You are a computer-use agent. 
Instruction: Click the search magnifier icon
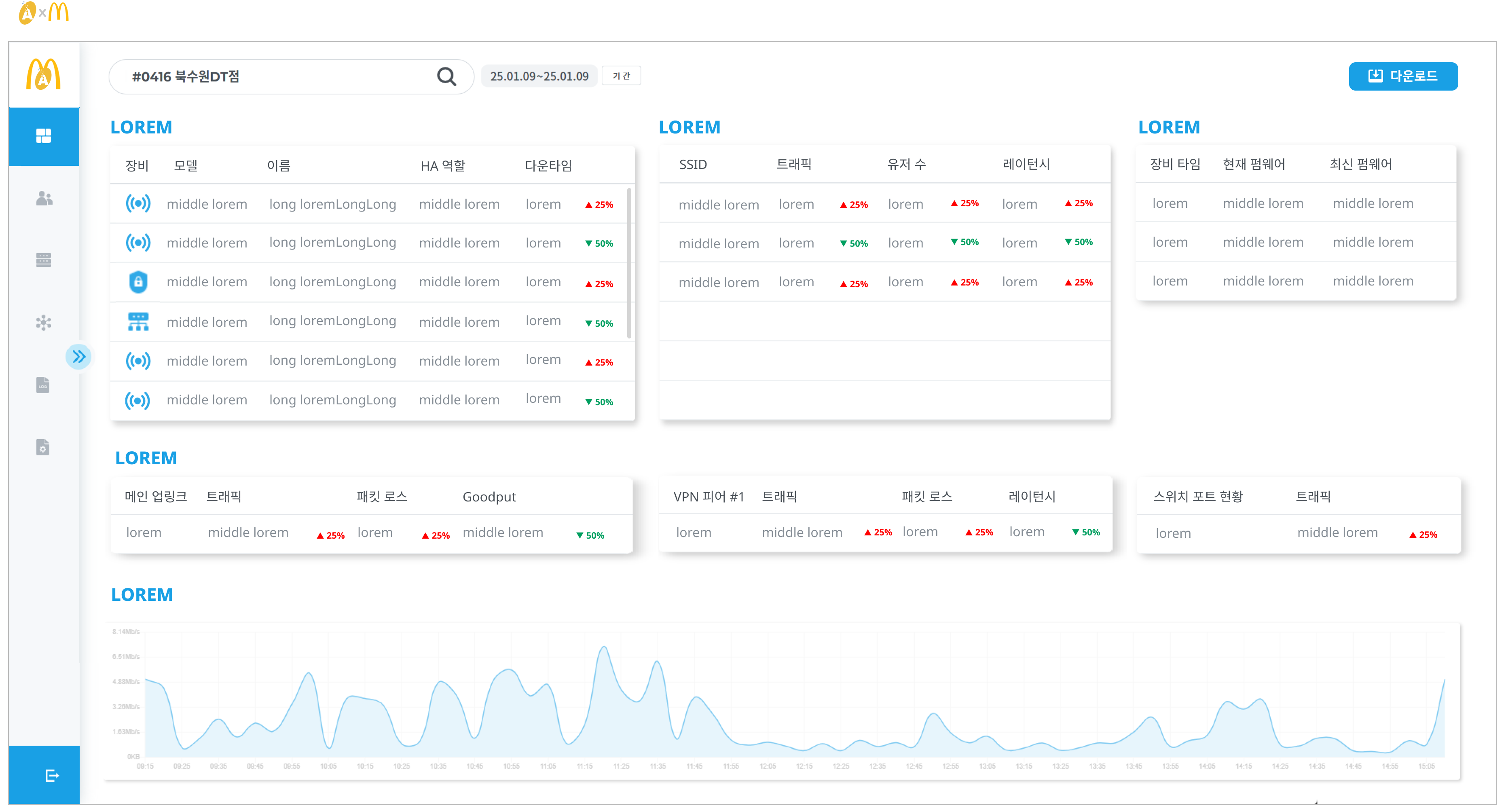(x=446, y=76)
